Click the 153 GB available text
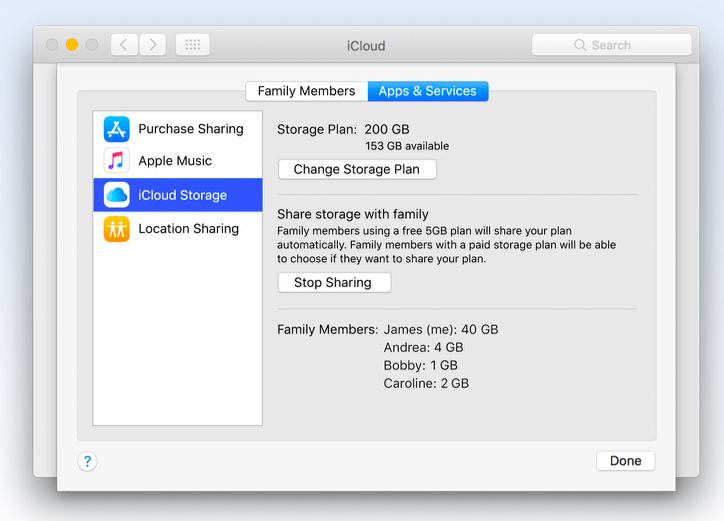Image resolution: width=724 pixels, height=521 pixels. (x=407, y=146)
